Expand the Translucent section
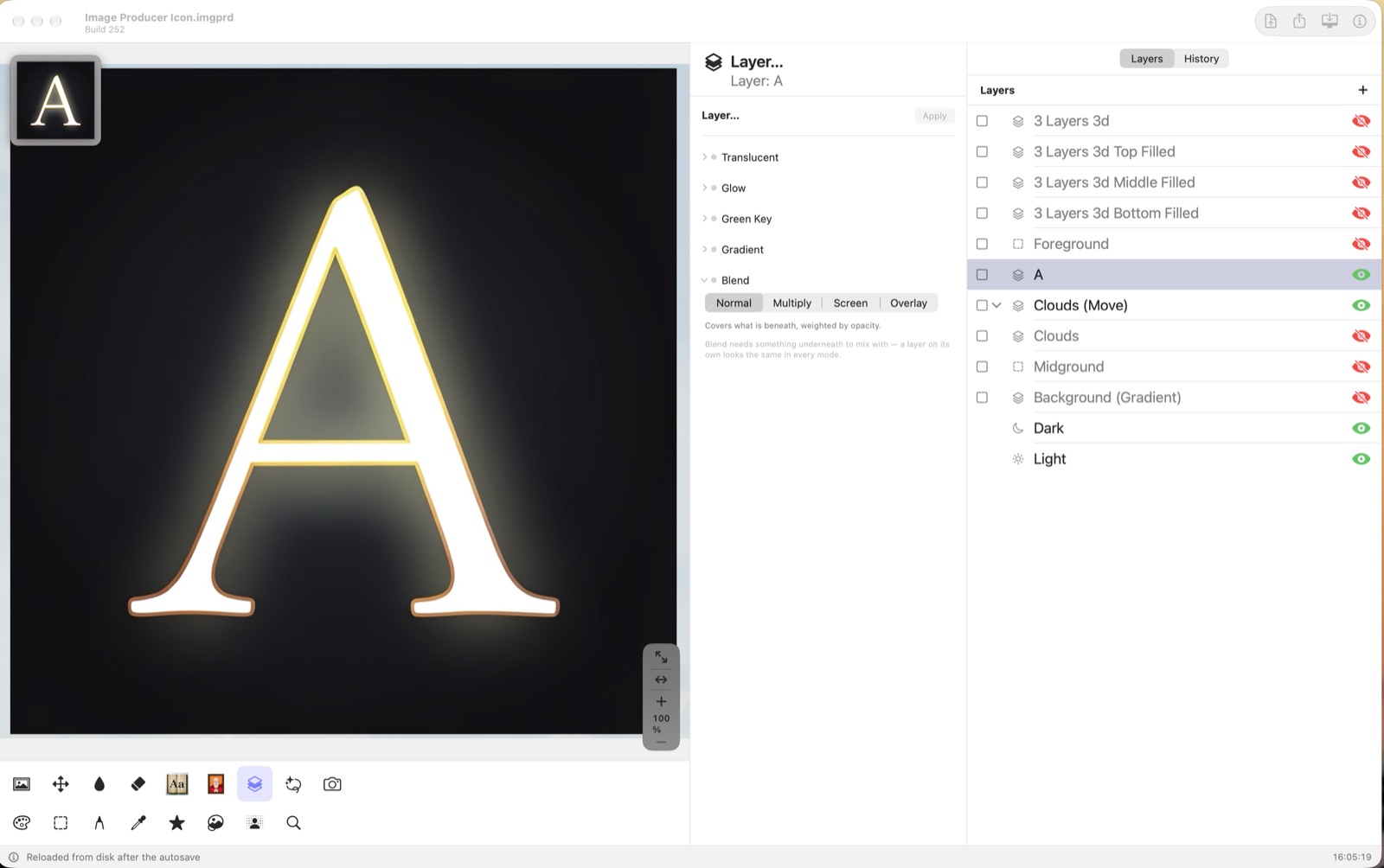The width and height of the screenshot is (1384, 868). pyautogui.click(x=704, y=157)
